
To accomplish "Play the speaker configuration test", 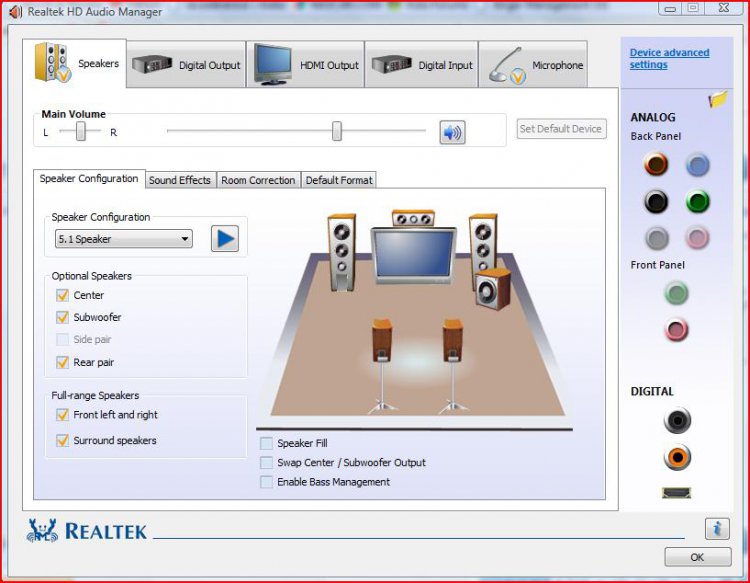I will click(x=225, y=239).
